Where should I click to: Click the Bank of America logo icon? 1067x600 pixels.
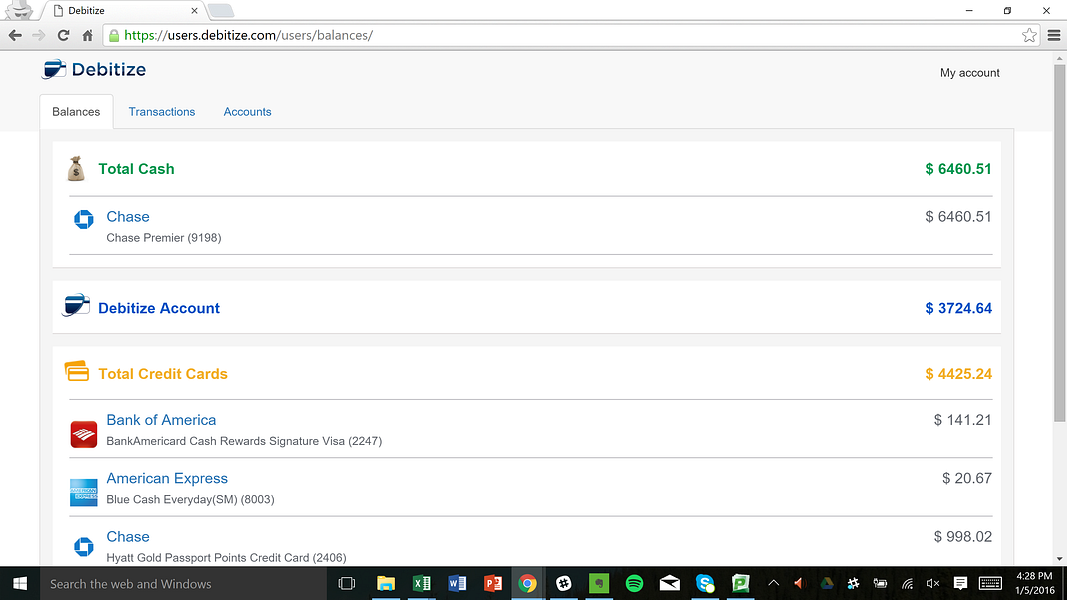[84, 434]
